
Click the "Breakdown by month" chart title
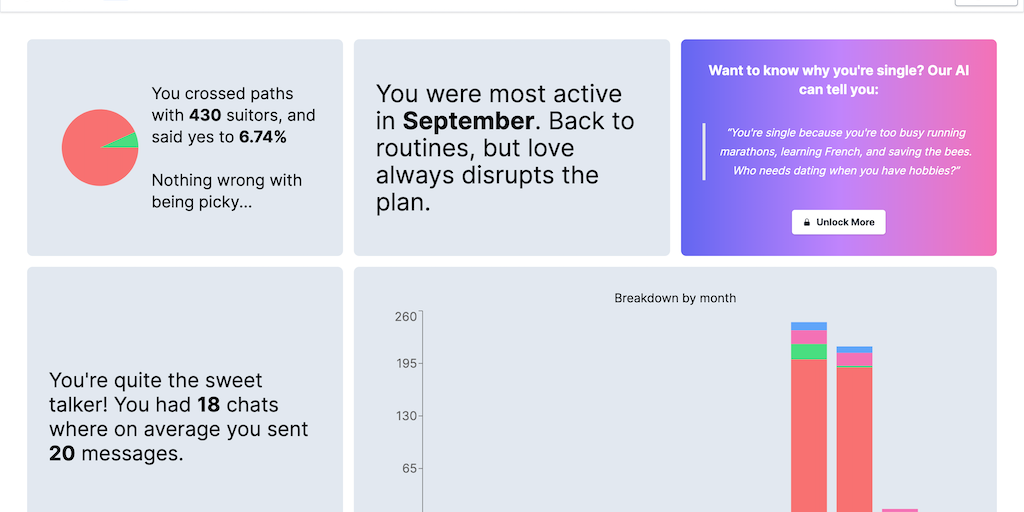tap(675, 298)
